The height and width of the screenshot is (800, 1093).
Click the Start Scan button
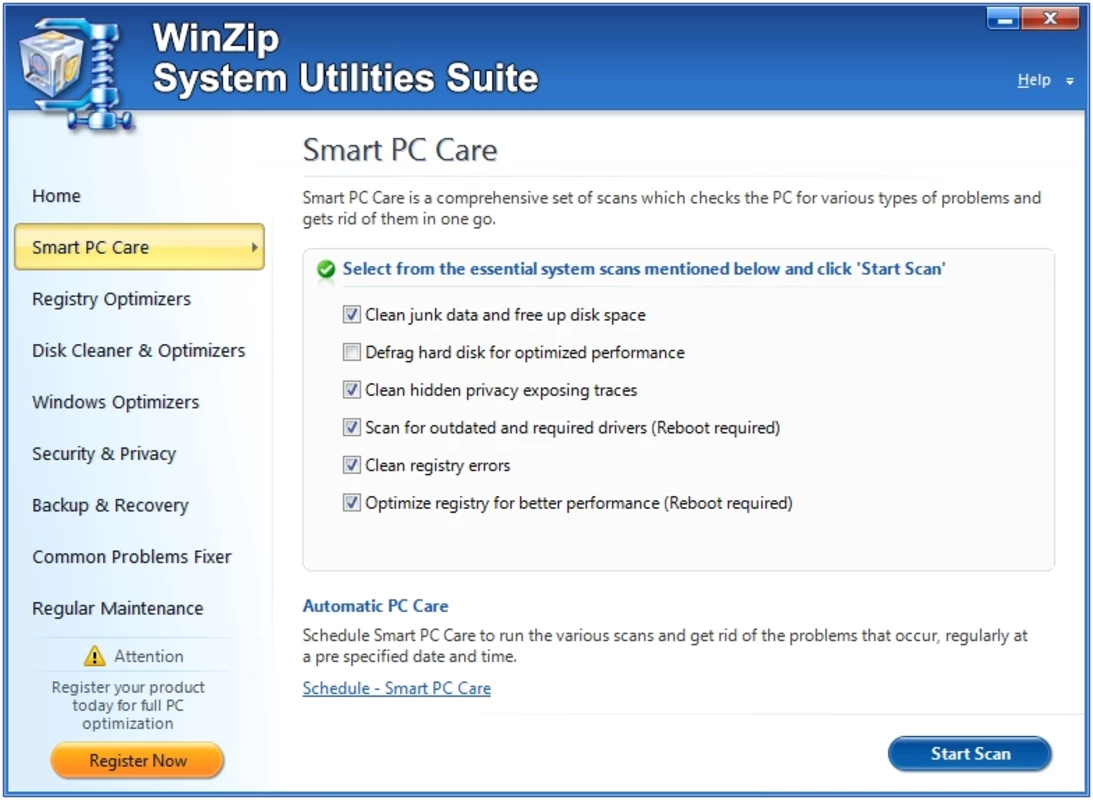pyautogui.click(x=970, y=753)
